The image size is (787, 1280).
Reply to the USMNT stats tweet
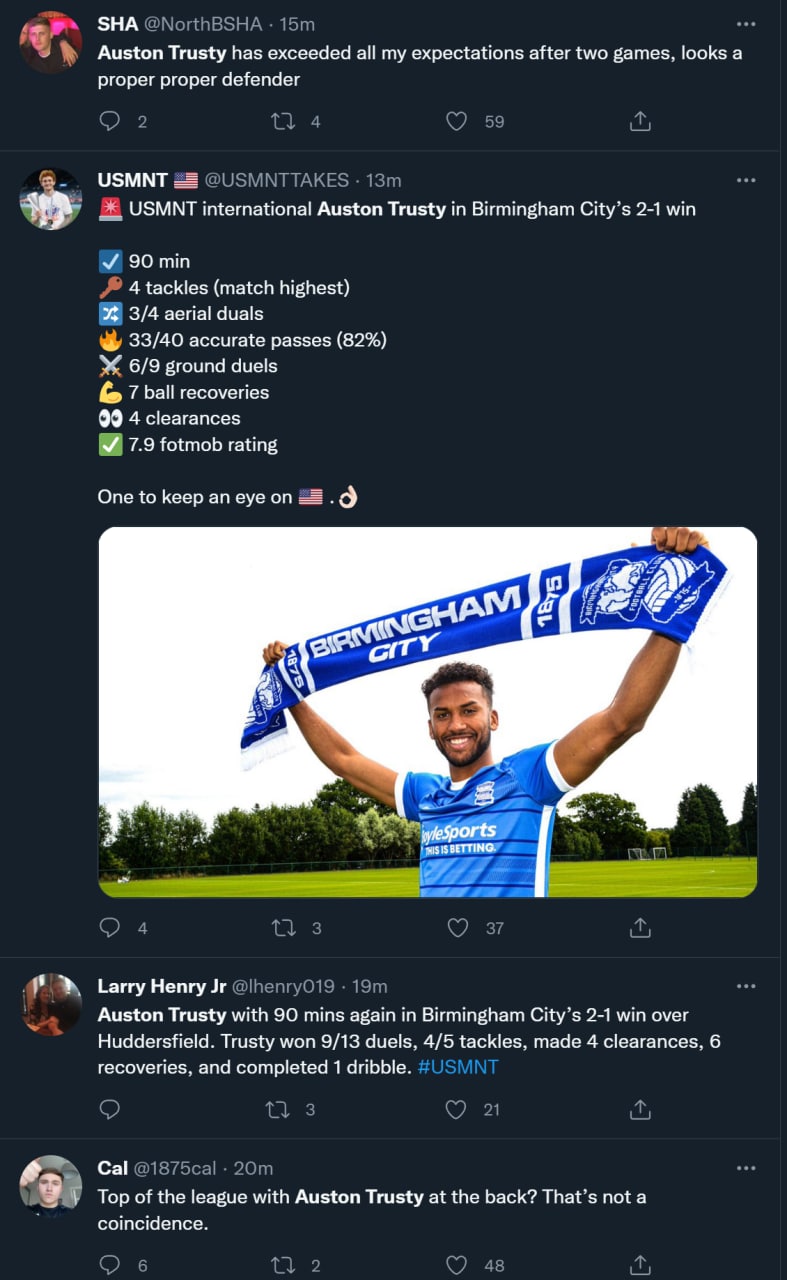tap(110, 928)
